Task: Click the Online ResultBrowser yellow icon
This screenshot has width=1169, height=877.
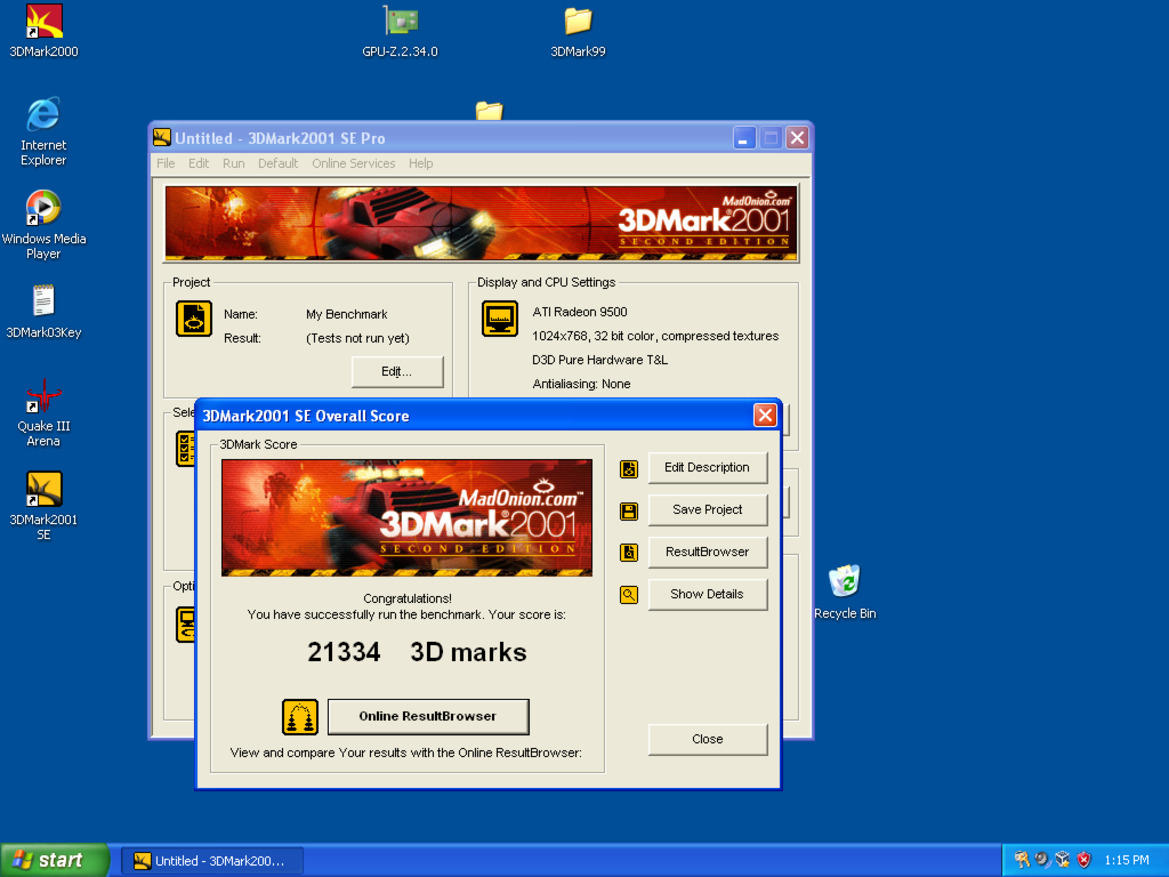Action: [x=300, y=717]
